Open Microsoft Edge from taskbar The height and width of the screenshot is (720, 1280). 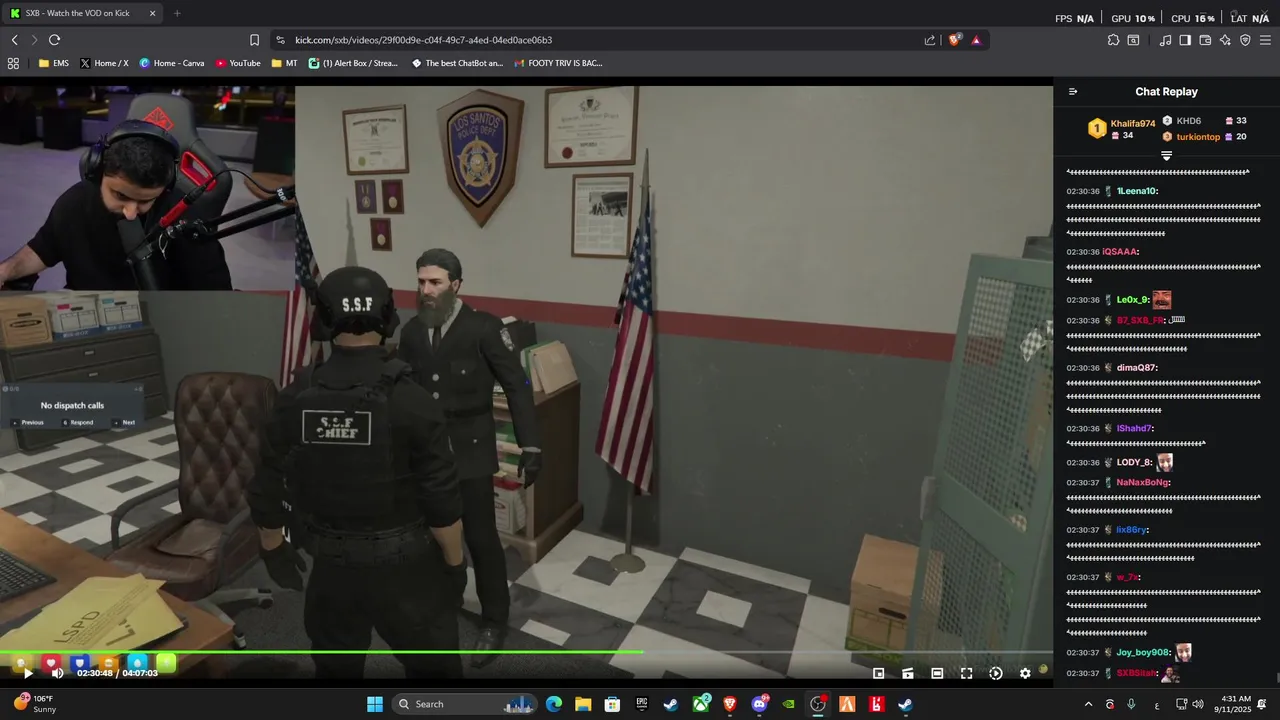(554, 704)
